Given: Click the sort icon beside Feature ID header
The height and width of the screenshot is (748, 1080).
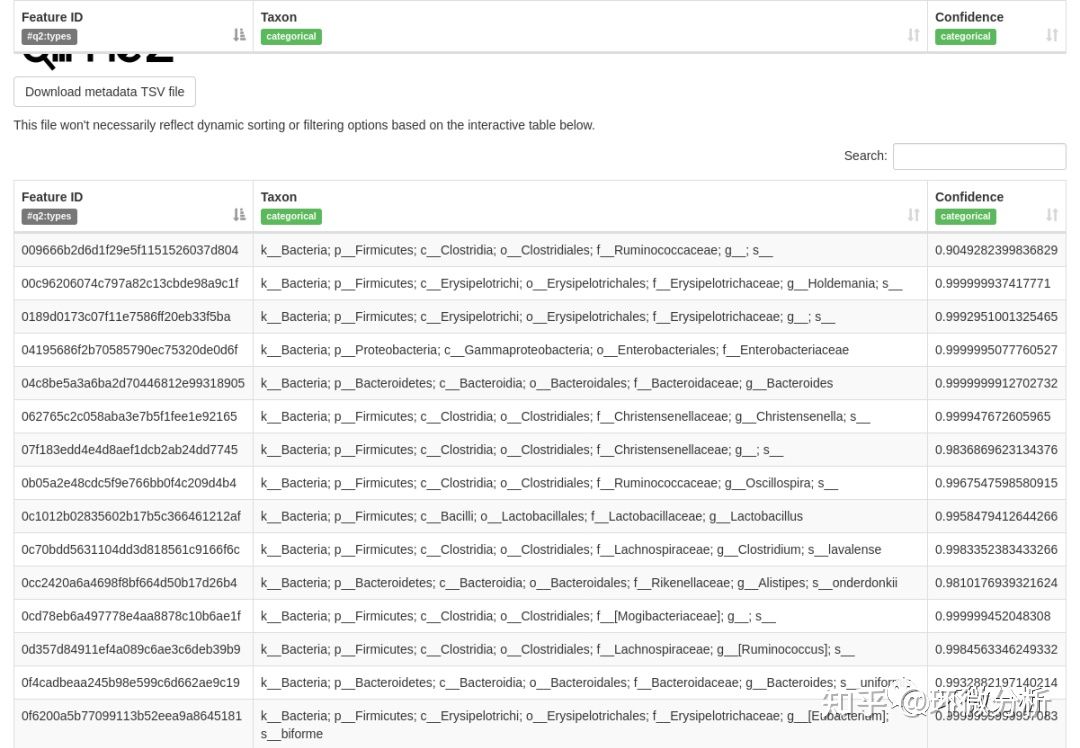Looking at the screenshot, I should 239,33.
